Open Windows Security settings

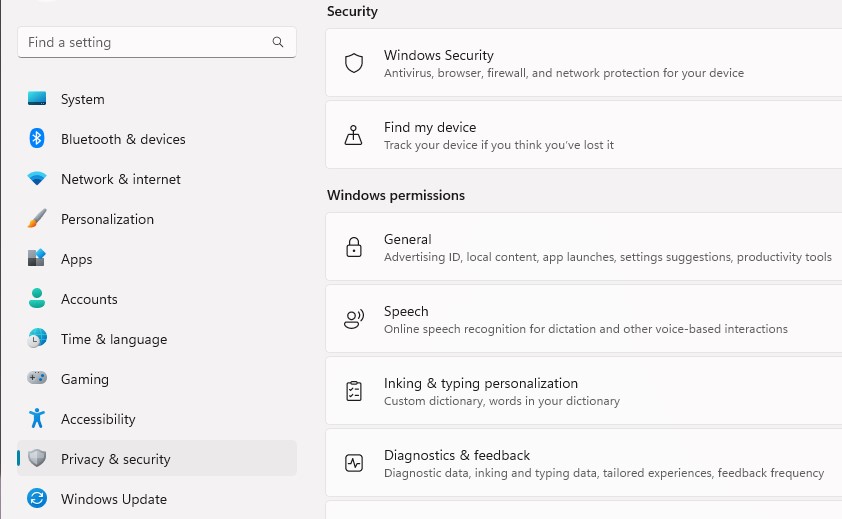(x=584, y=63)
